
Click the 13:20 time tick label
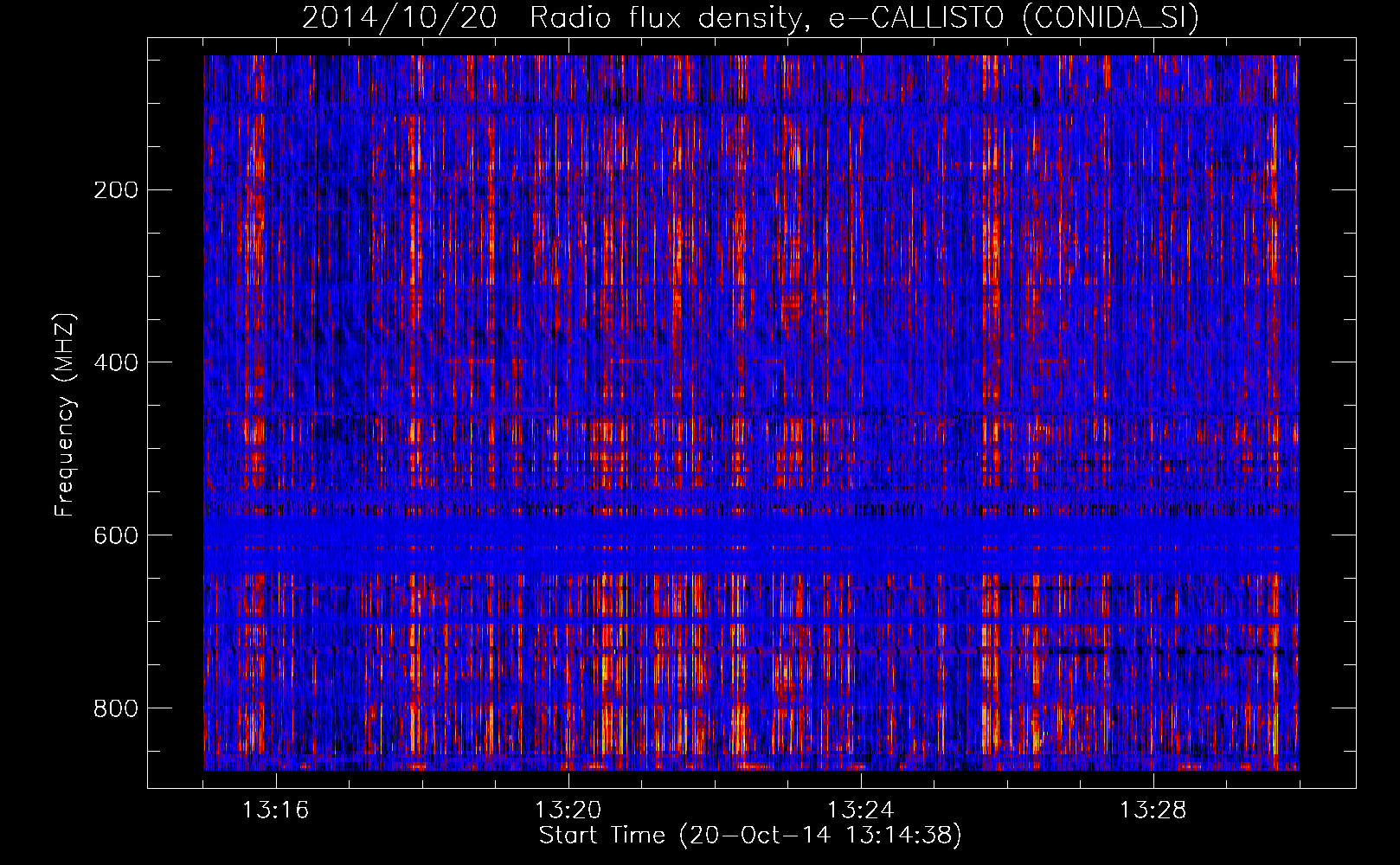coord(568,811)
